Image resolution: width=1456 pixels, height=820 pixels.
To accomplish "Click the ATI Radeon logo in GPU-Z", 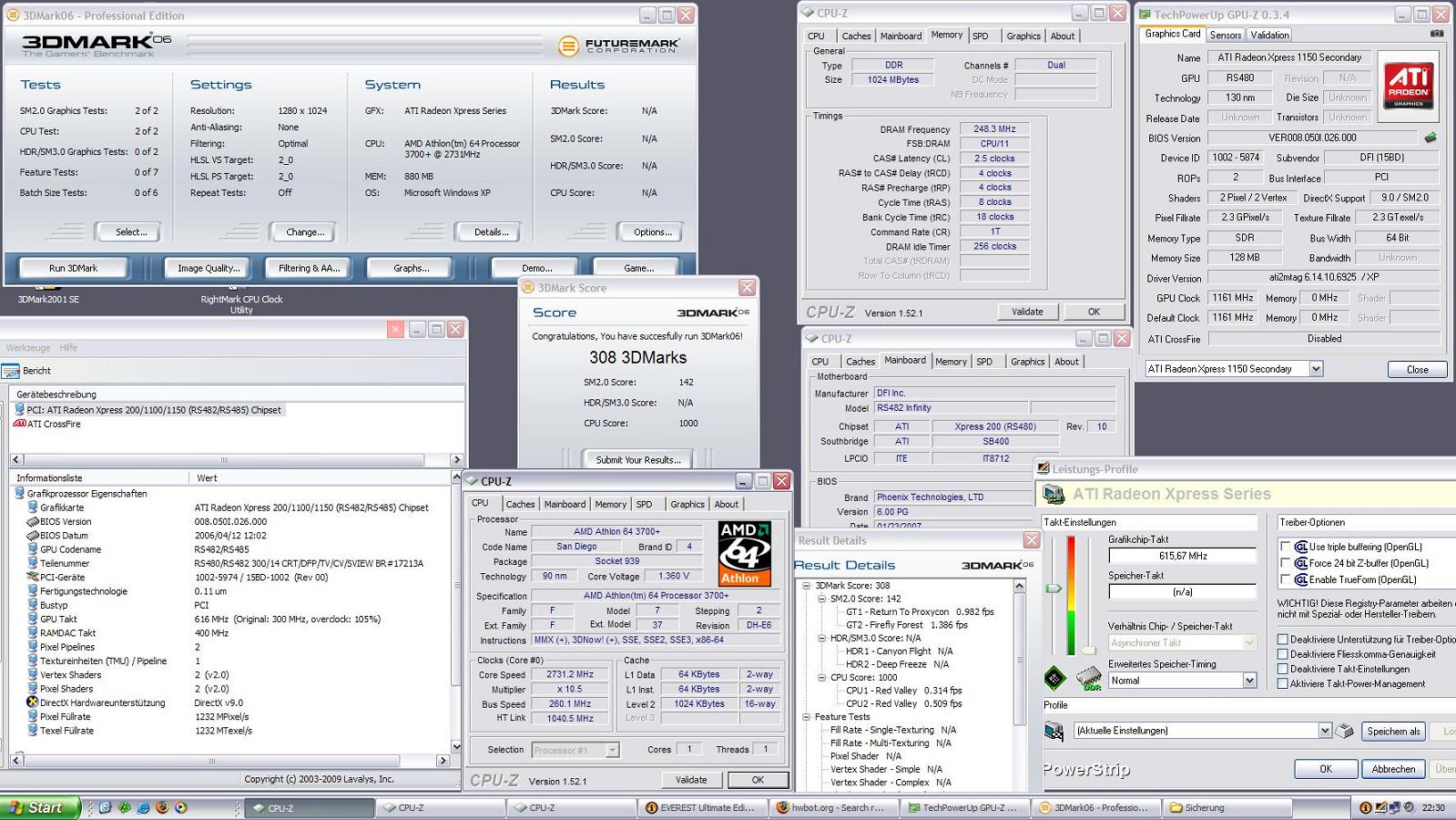I will pos(1409,85).
